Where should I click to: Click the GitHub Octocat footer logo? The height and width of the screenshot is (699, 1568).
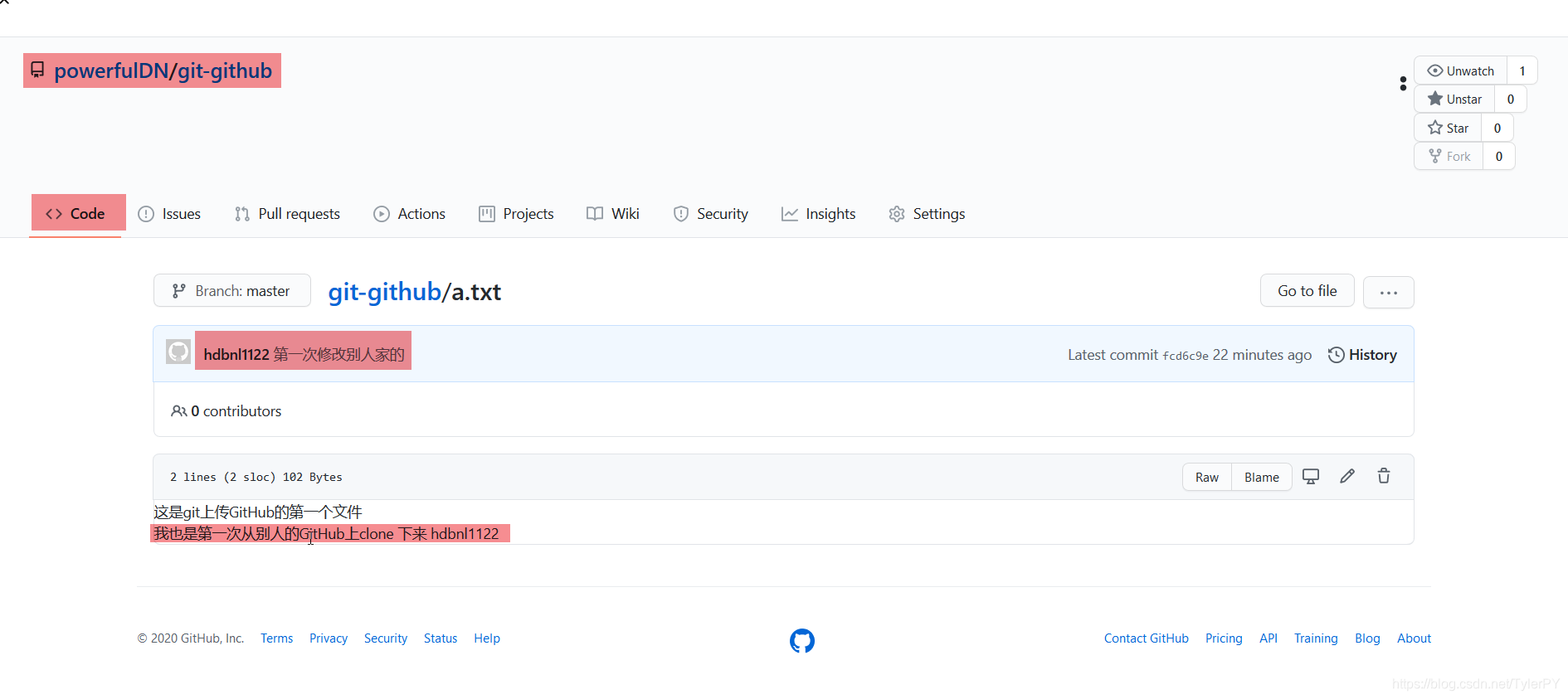pyautogui.click(x=802, y=641)
